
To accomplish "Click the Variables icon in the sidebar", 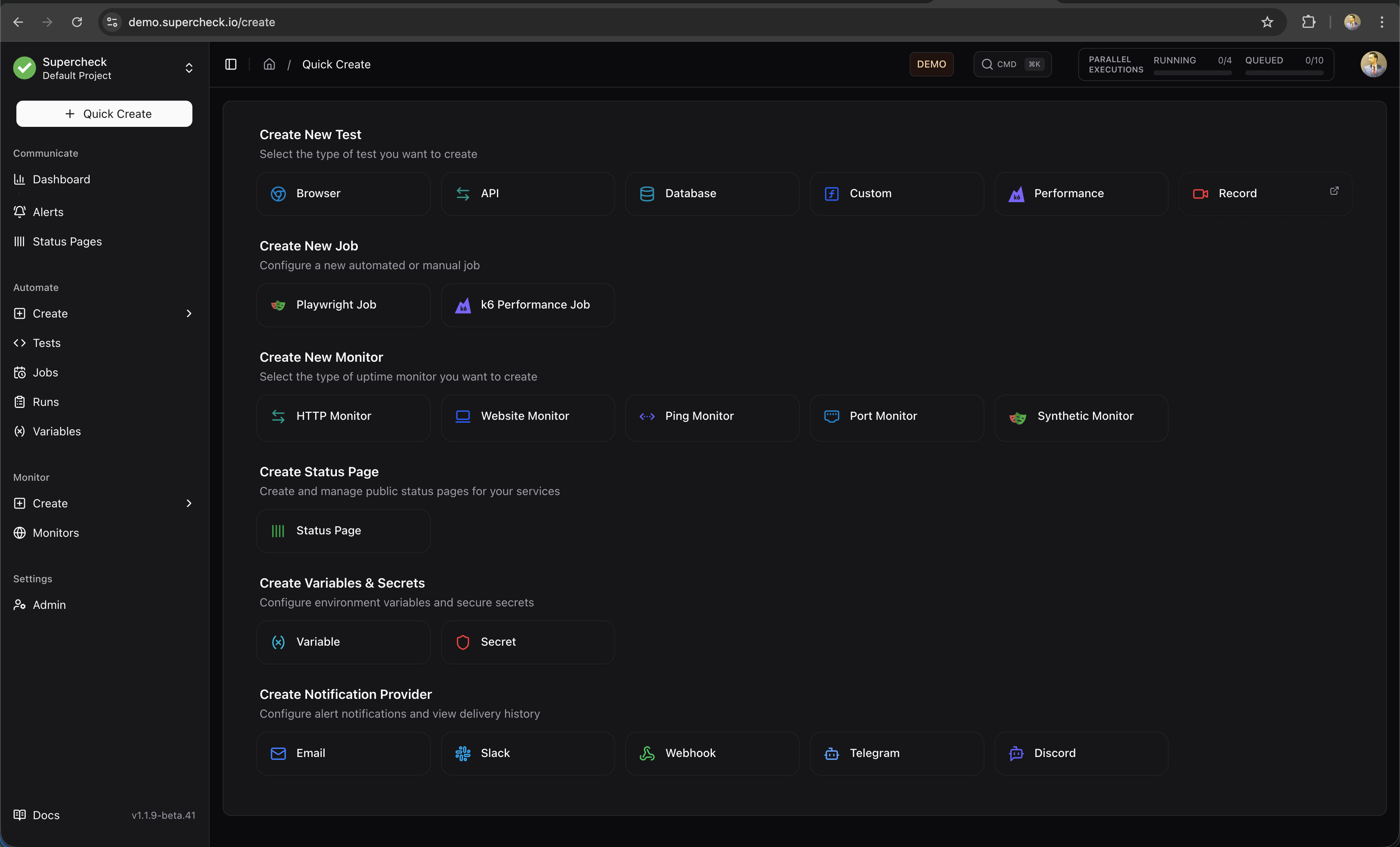I will (x=19, y=431).
